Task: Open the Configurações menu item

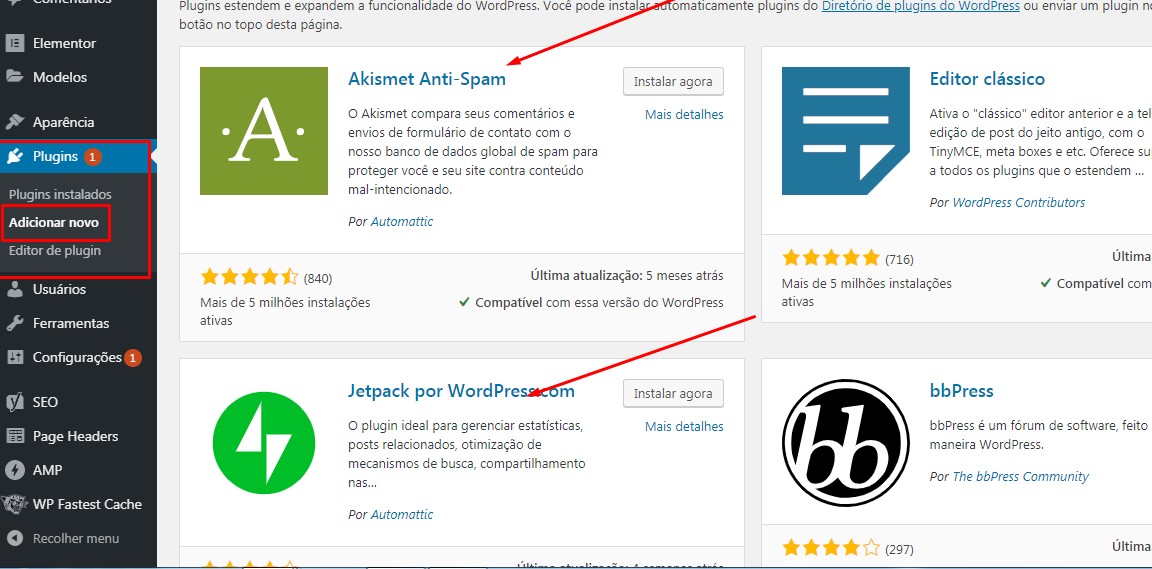Action: coord(78,357)
